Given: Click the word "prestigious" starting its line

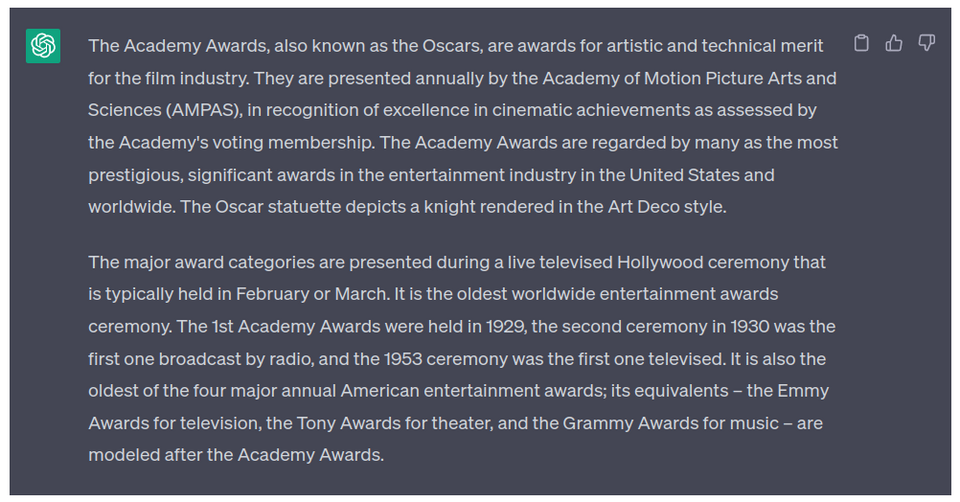Looking at the screenshot, I should click(x=134, y=175).
